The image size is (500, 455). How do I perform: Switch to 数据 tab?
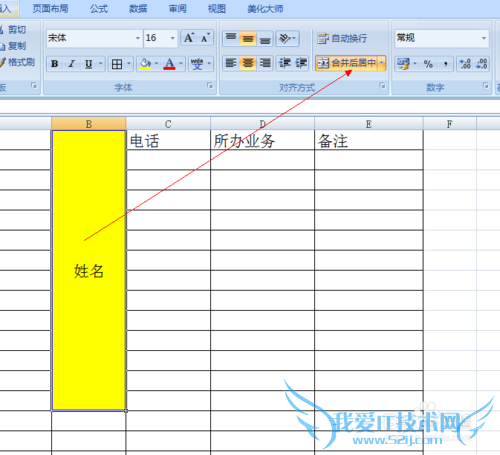point(138,8)
